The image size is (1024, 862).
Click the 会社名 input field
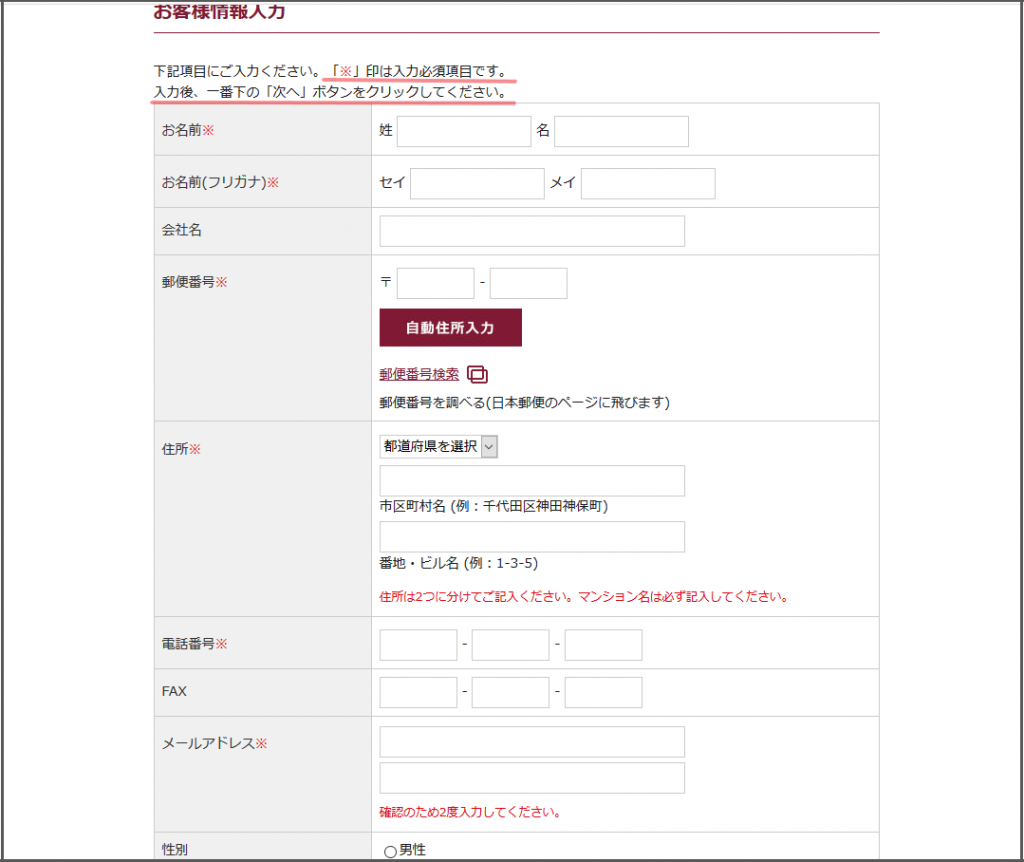tap(532, 231)
